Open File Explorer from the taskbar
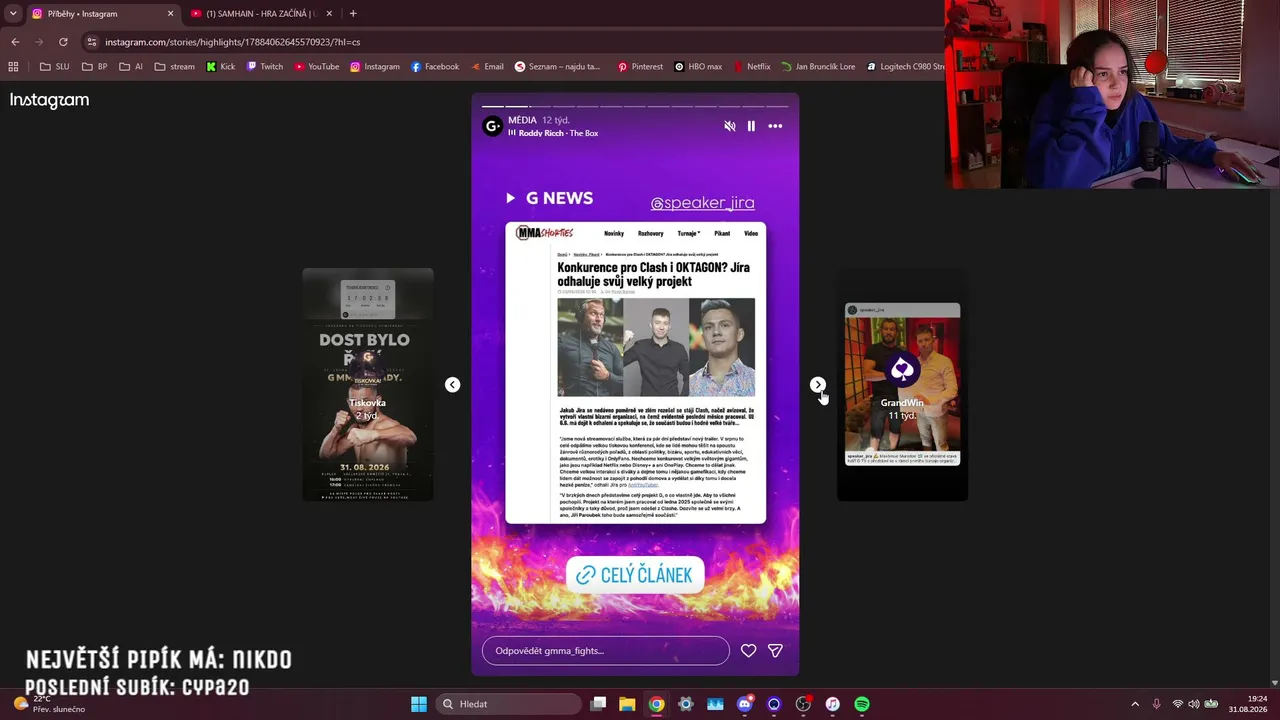 click(x=627, y=704)
